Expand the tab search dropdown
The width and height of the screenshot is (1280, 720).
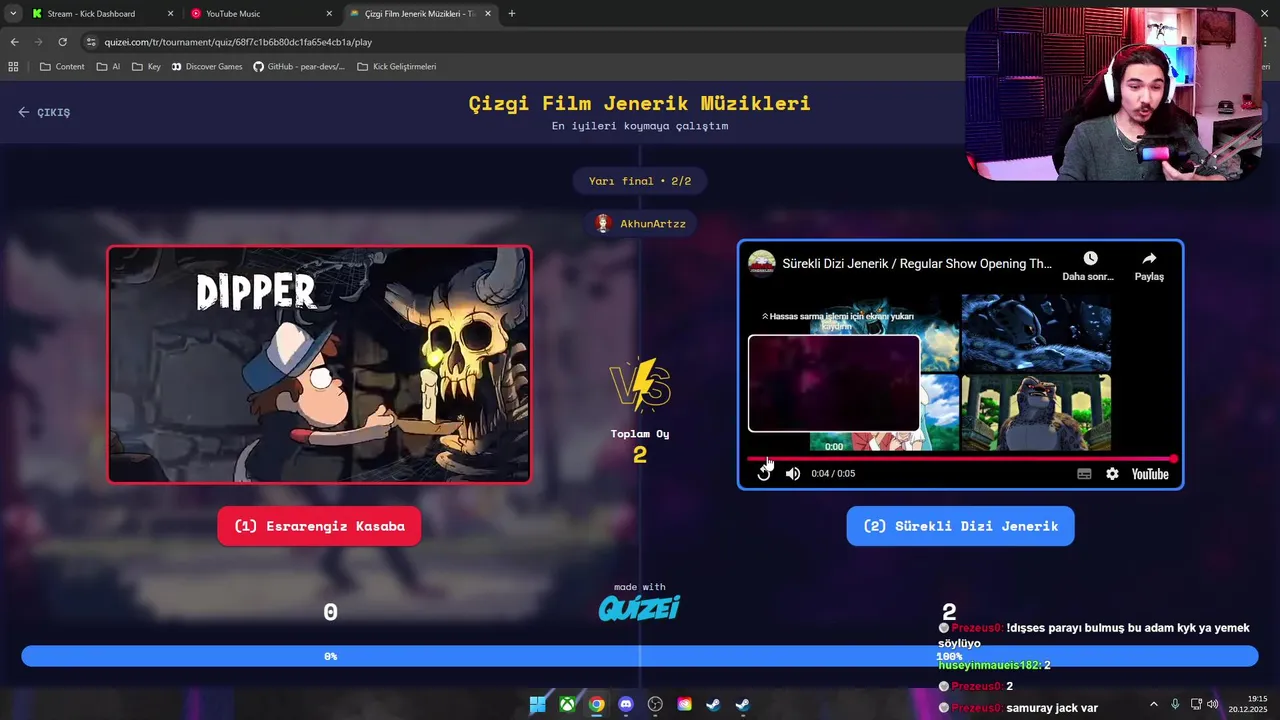13,14
